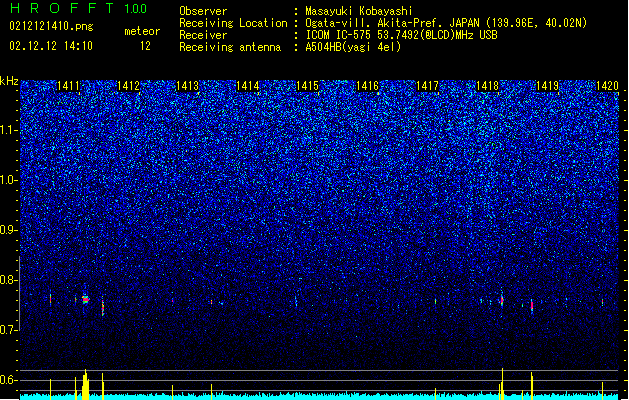Click the 1419 time marker
629x400 pixels.
coord(547,86)
